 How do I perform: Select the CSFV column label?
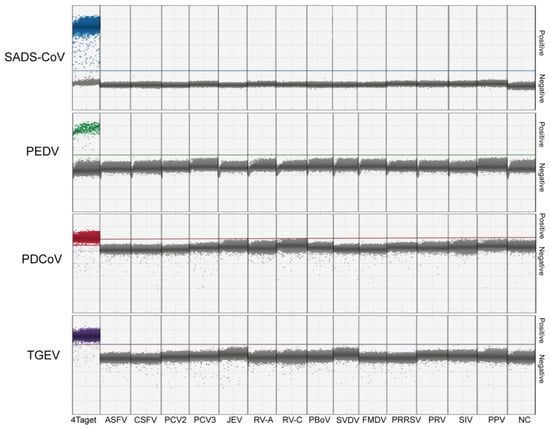tap(146, 420)
